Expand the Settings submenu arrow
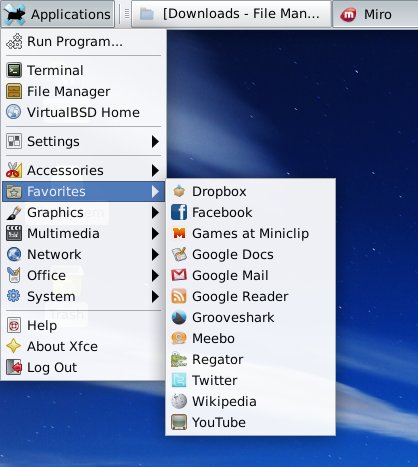 pyautogui.click(x=155, y=141)
